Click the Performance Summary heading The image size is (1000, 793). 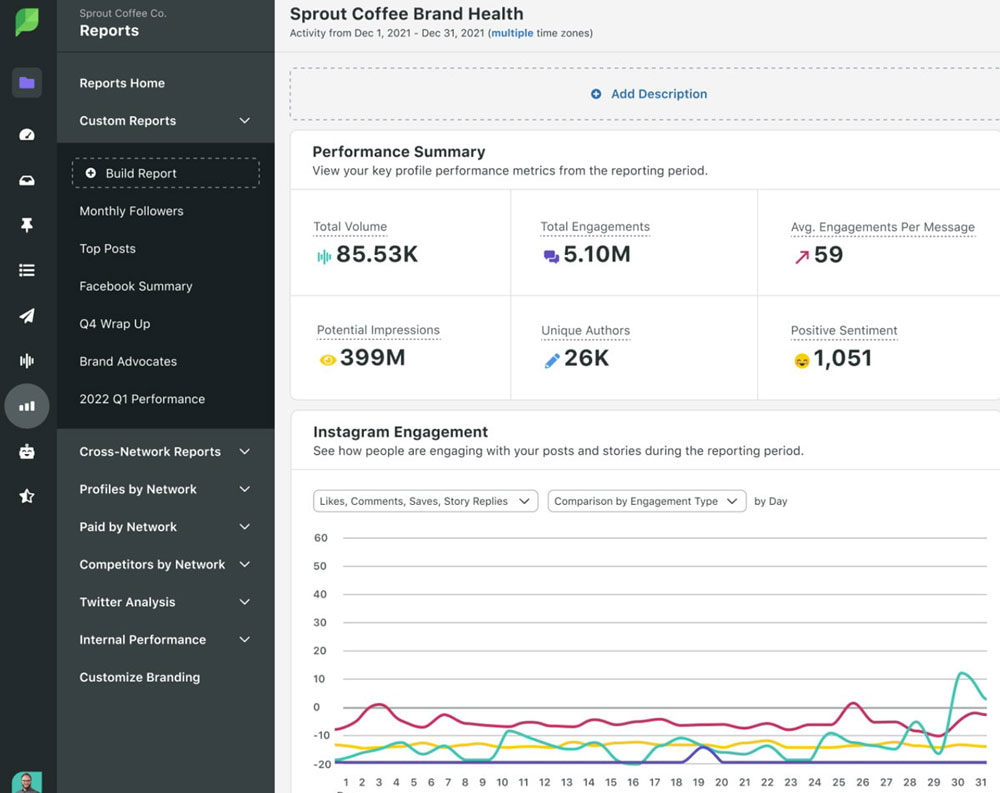pos(399,152)
